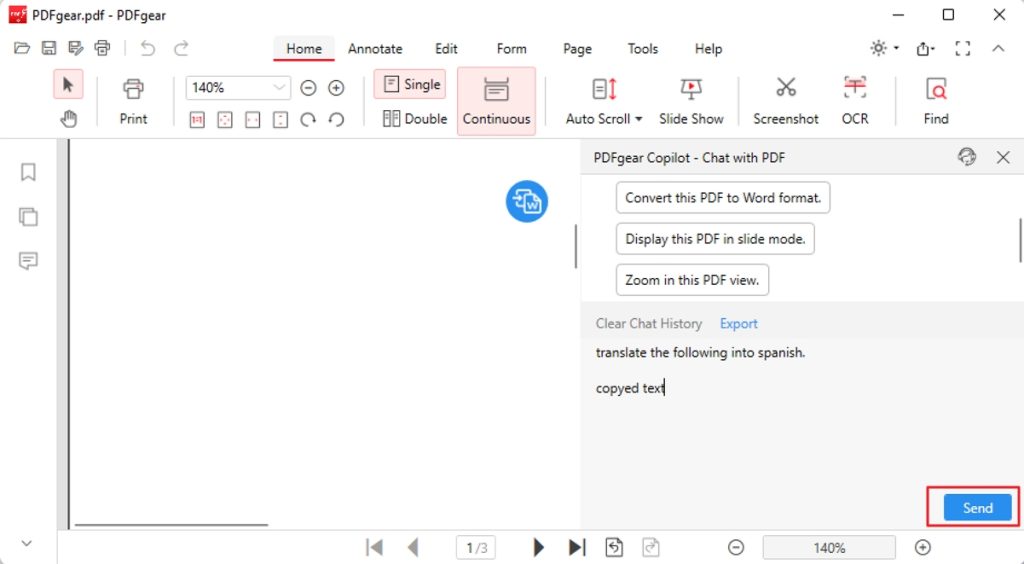Click the fit page icon
Screen dimensions: 1024x564
[225, 120]
